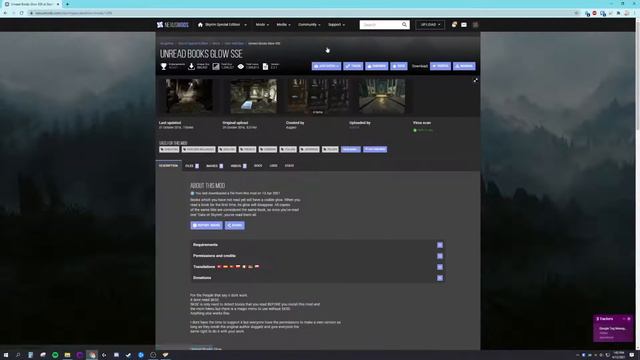Viewport: 640px width, 360px height.
Task: Open the third gallery thumbnail
Action: [318, 96]
